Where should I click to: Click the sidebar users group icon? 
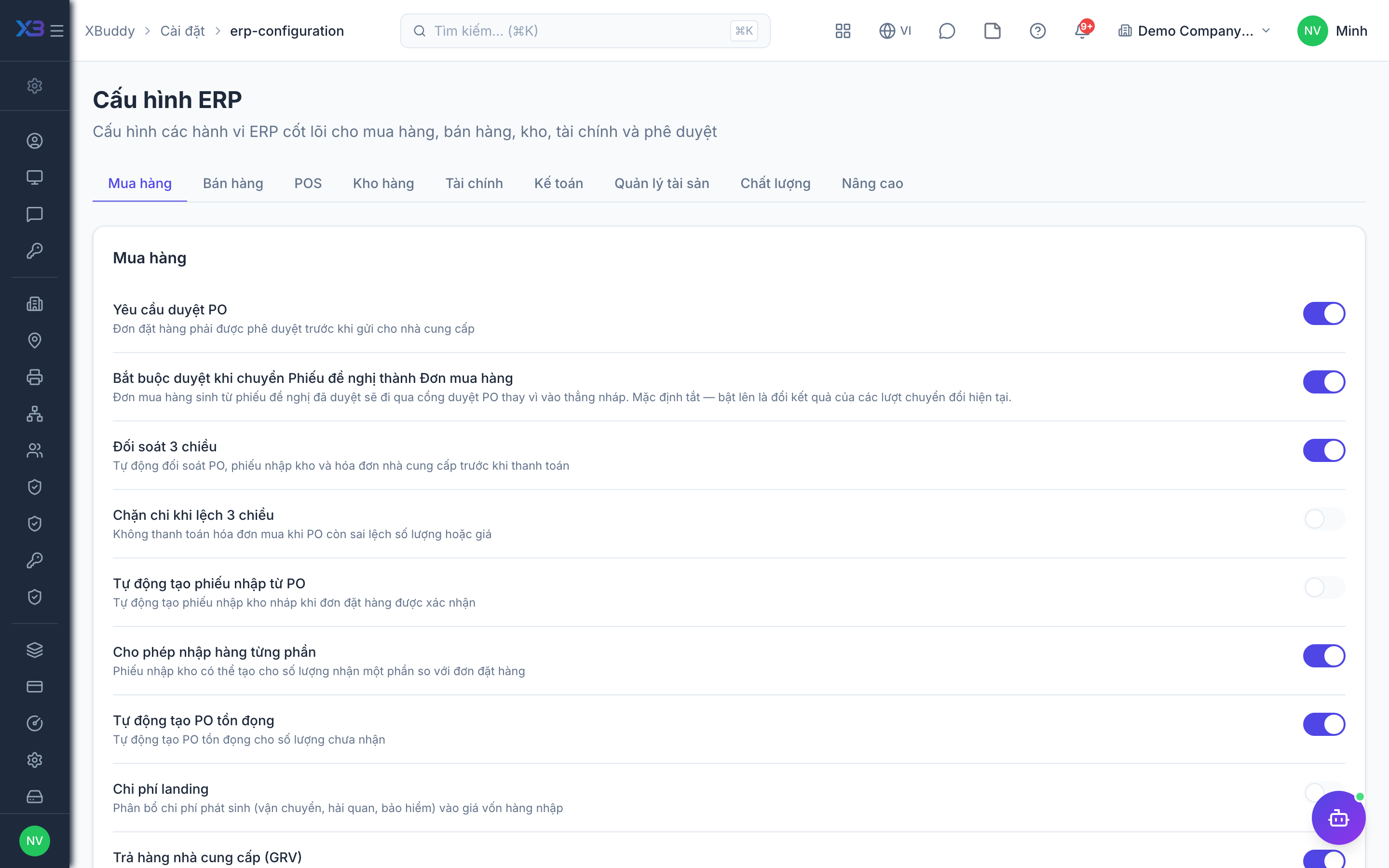point(34,451)
